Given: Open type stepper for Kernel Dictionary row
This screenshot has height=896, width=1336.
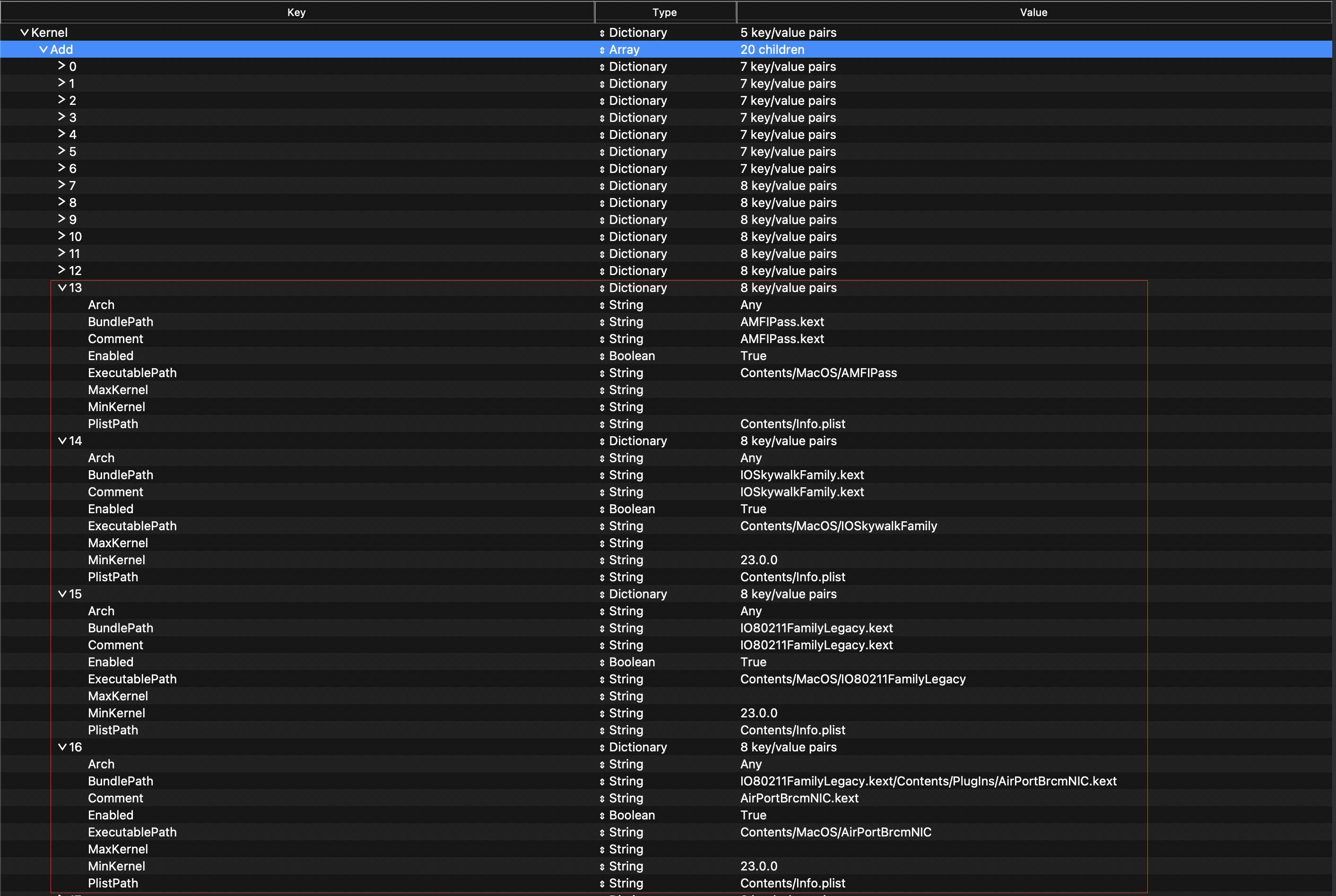Looking at the screenshot, I should tap(602, 33).
